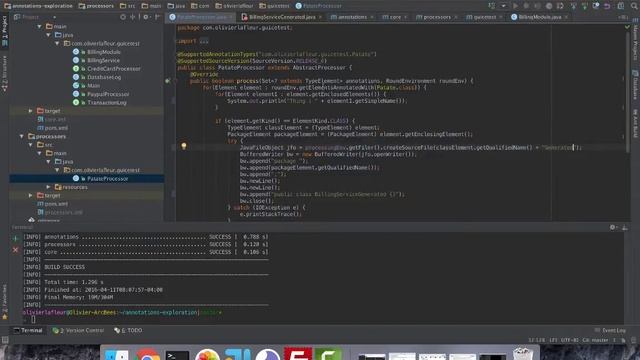The image size is (640, 360).
Task: Open the Database side tab
Action: [635, 85]
